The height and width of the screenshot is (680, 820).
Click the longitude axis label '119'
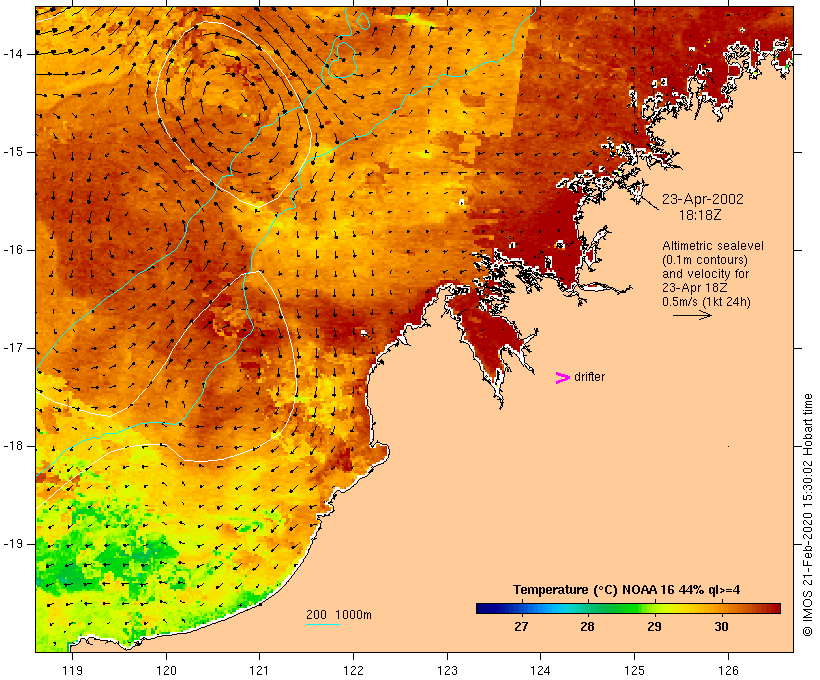point(72,670)
